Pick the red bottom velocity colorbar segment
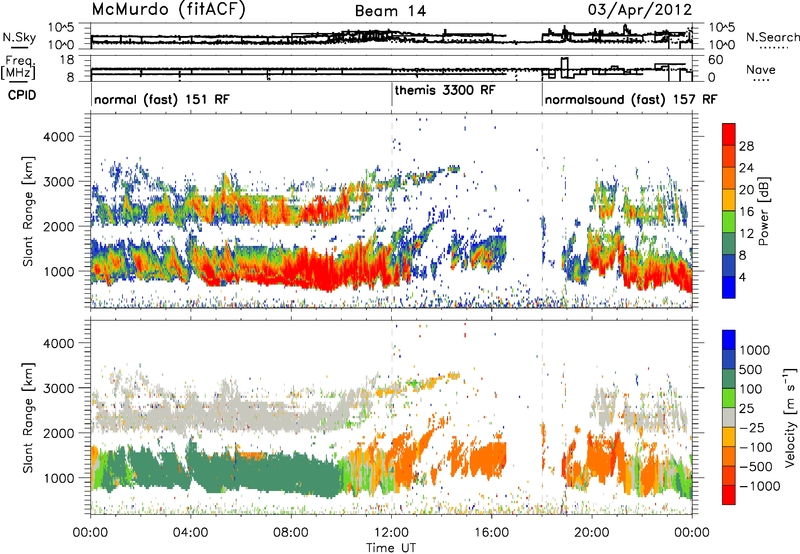Viewport: 800px width, 554px height. (x=729, y=495)
